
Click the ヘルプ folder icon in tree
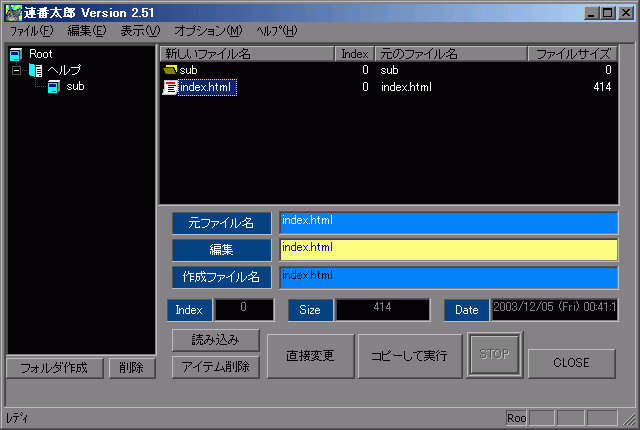(x=36, y=70)
